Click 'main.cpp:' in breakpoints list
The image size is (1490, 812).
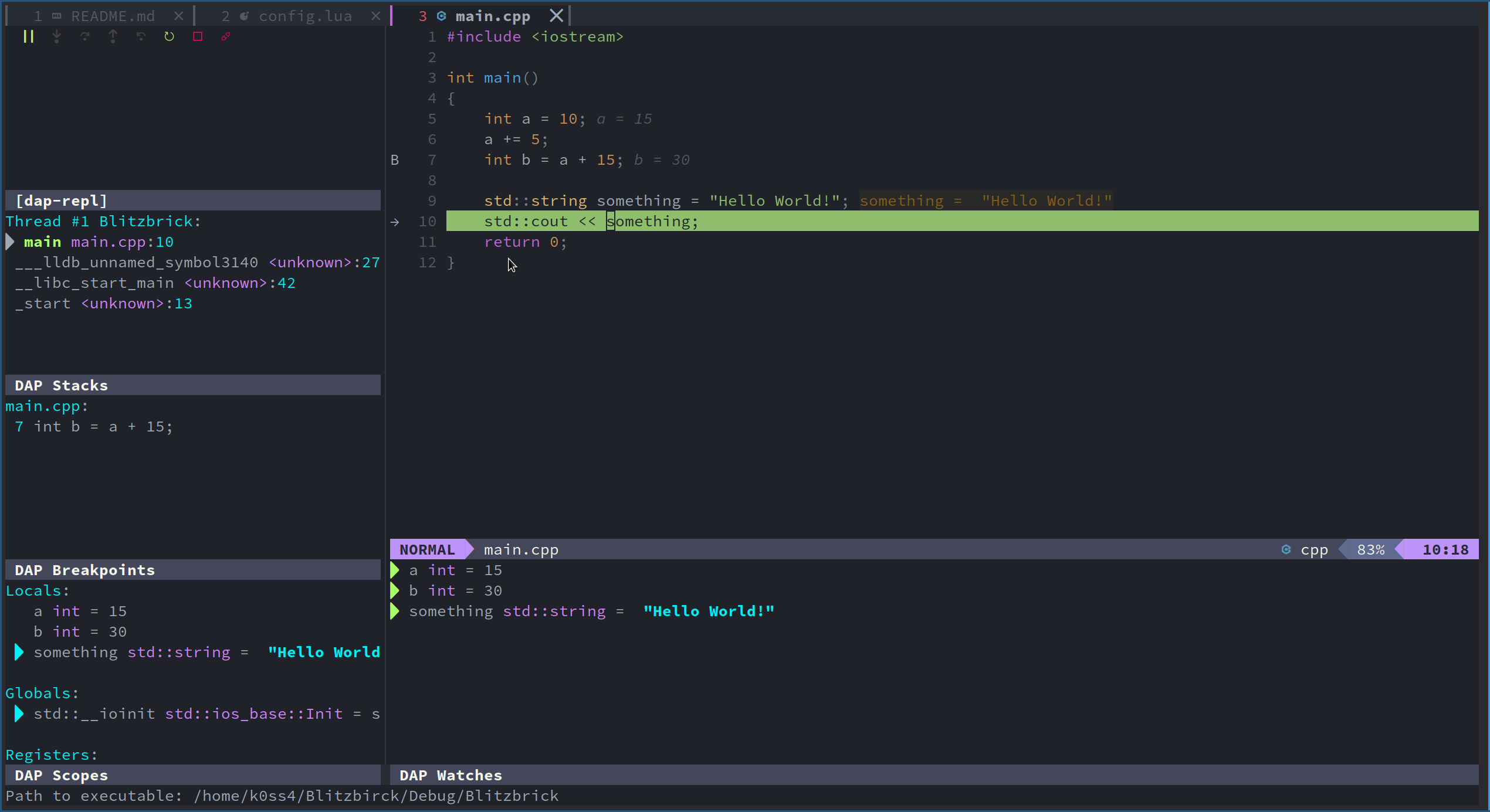pos(47,406)
